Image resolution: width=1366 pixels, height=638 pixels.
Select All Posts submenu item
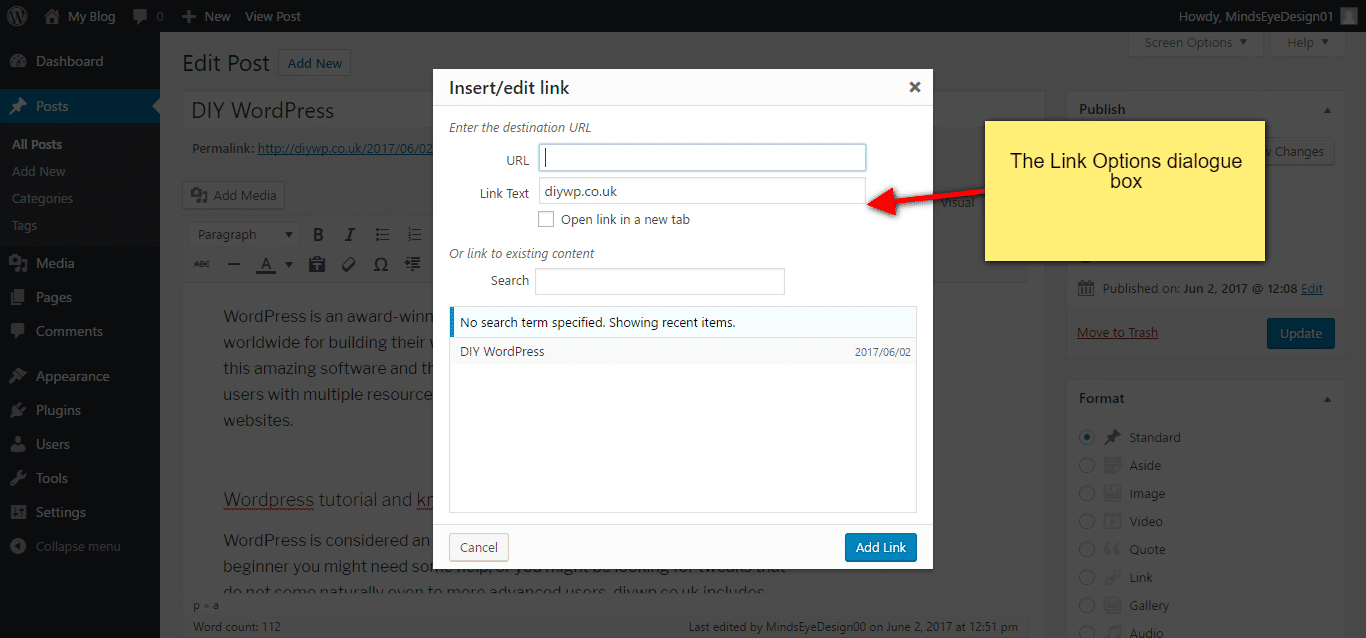(x=37, y=144)
